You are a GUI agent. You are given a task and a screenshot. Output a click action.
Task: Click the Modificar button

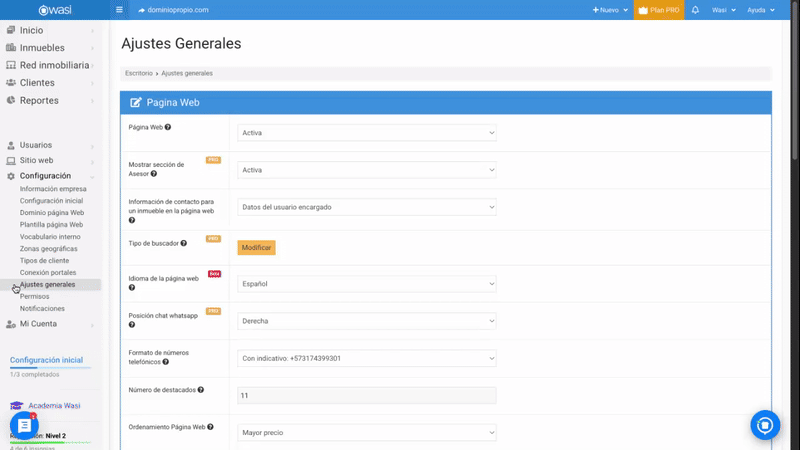(256, 247)
